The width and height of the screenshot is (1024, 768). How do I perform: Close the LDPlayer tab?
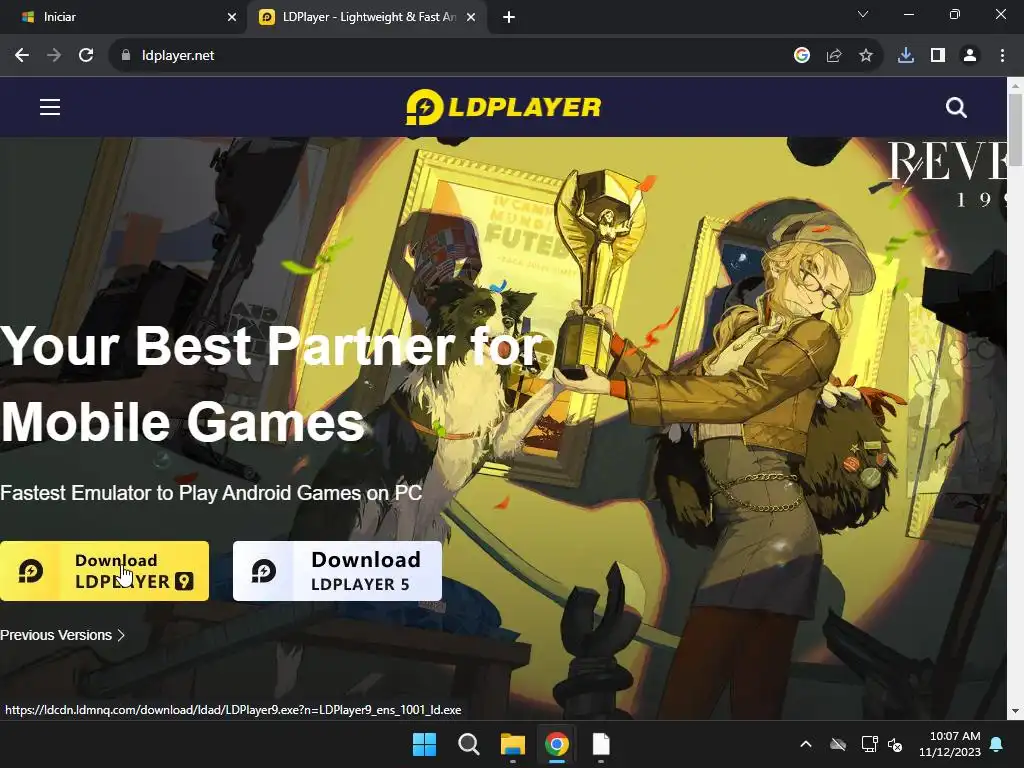[x=471, y=18]
